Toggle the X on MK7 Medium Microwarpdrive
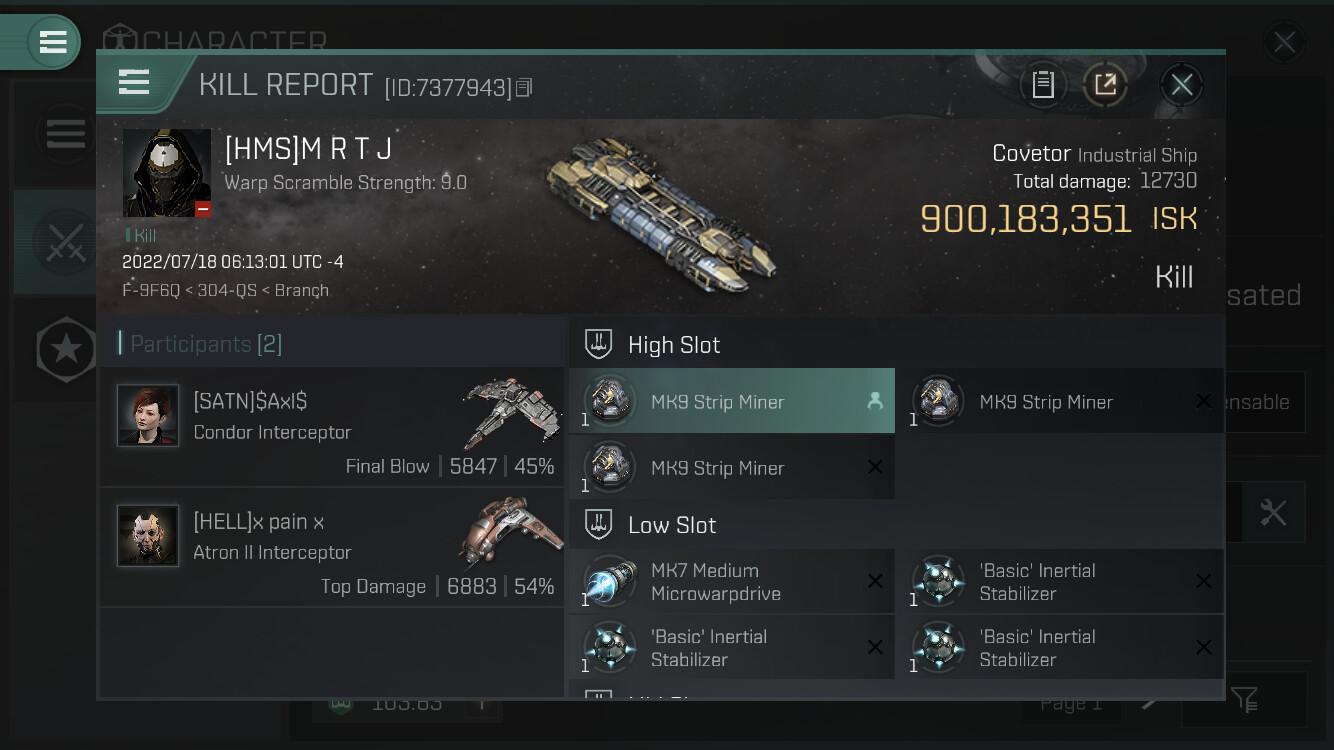The height and width of the screenshot is (750, 1334). click(875, 581)
